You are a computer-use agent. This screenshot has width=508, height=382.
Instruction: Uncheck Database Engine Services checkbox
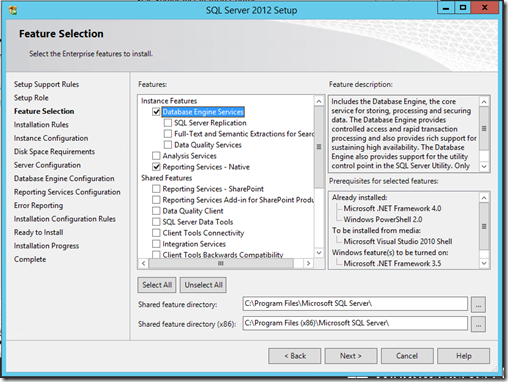(x=156, y=112)
